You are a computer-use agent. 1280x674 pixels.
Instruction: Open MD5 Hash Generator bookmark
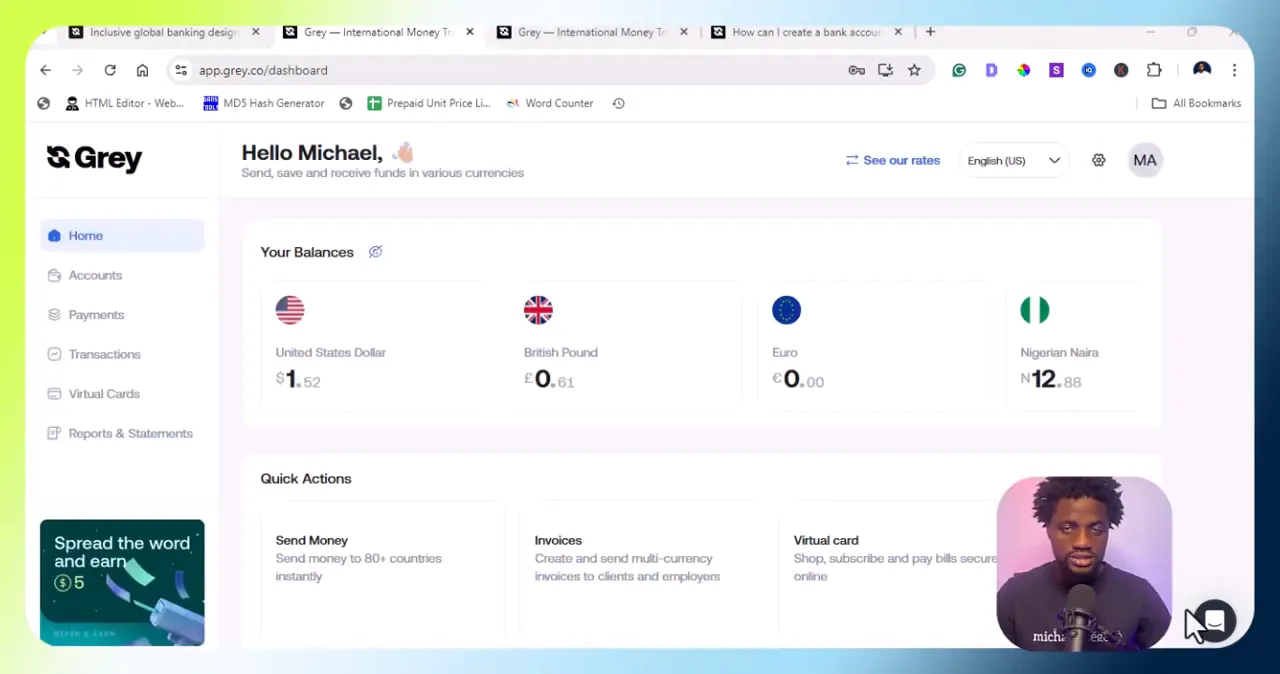pos(264,103)
